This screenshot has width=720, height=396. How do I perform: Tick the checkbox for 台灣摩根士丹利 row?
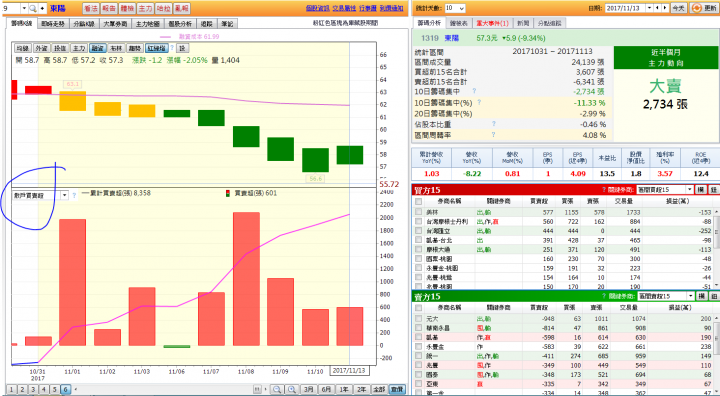418,221
